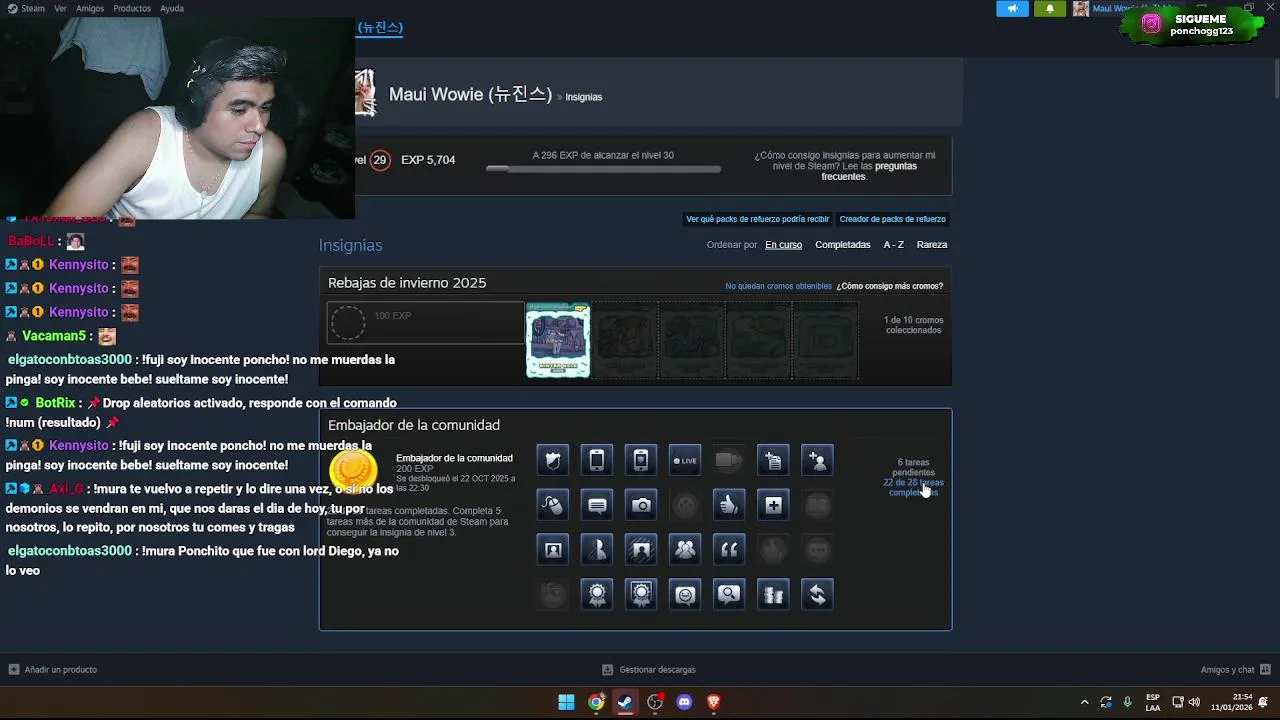The height and width of the screenshot is (720, 1280).
Task: Sort badges by Completadas
Action: pyautogui.click(x=843, y=245)
